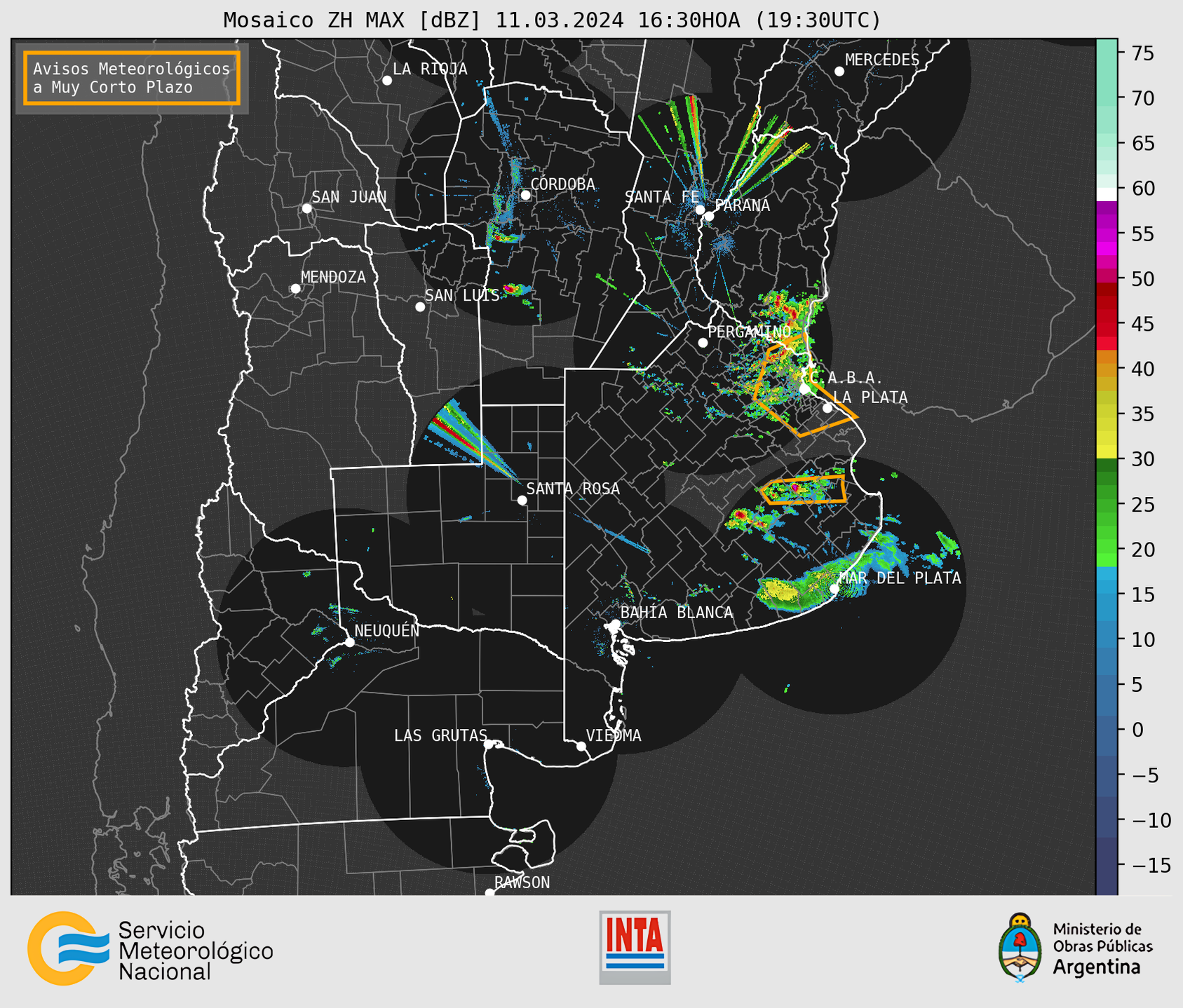
Task: Click the 'BAHÍA BLANCA' map label
Action: [x=677, y=613]
